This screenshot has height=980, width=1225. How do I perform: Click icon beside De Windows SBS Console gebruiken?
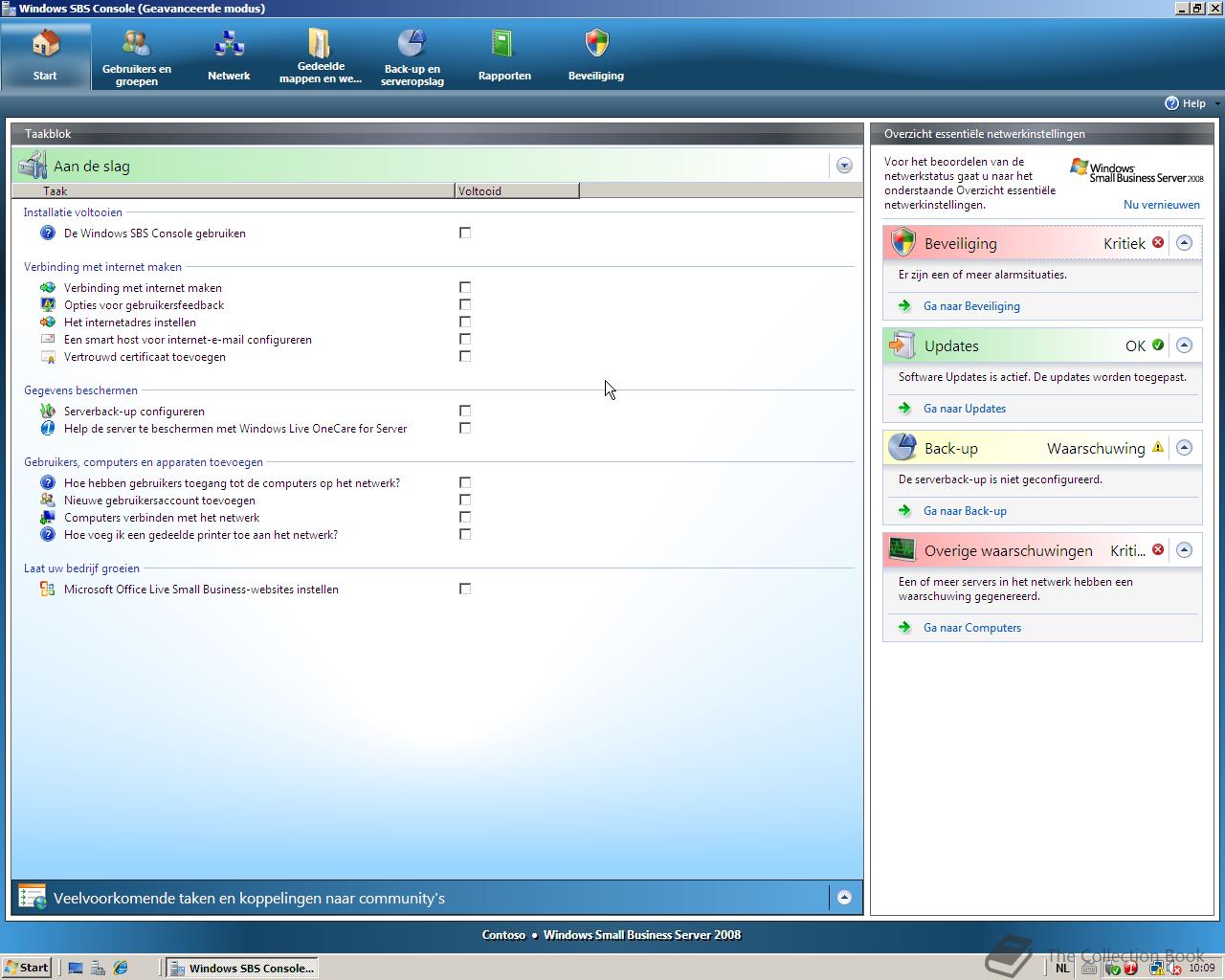pos(48,233)
